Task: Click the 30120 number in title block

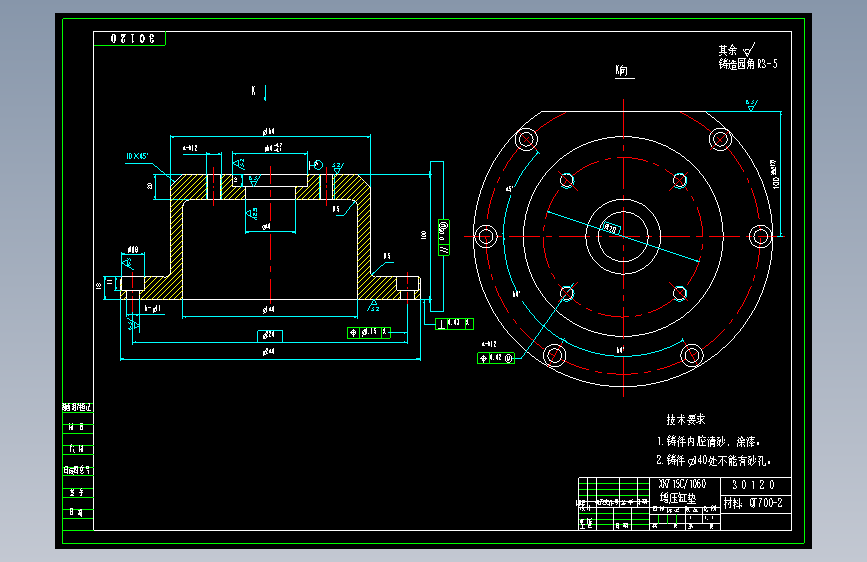Action: click(754, 485)
